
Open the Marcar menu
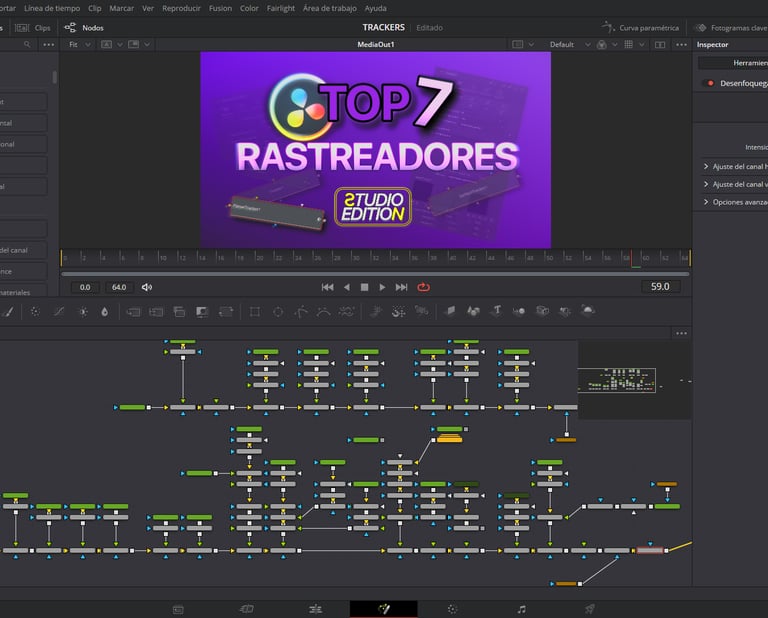[x=121, y=8]
